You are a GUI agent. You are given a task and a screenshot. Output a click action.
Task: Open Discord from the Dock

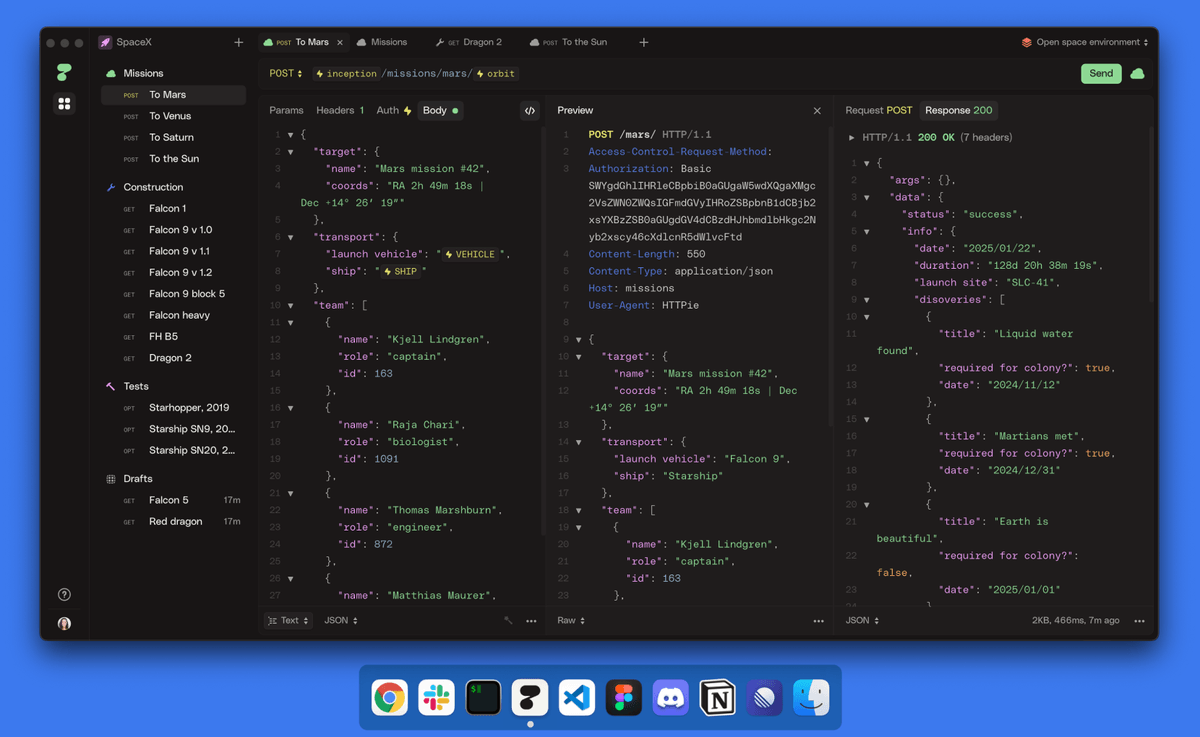(x=670, y=697)
